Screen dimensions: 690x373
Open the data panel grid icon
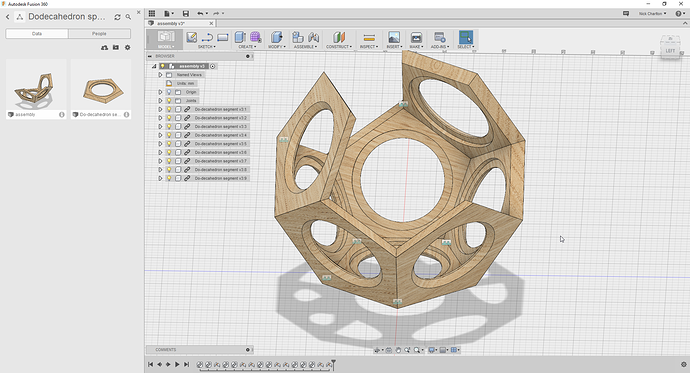coord(152,14)
